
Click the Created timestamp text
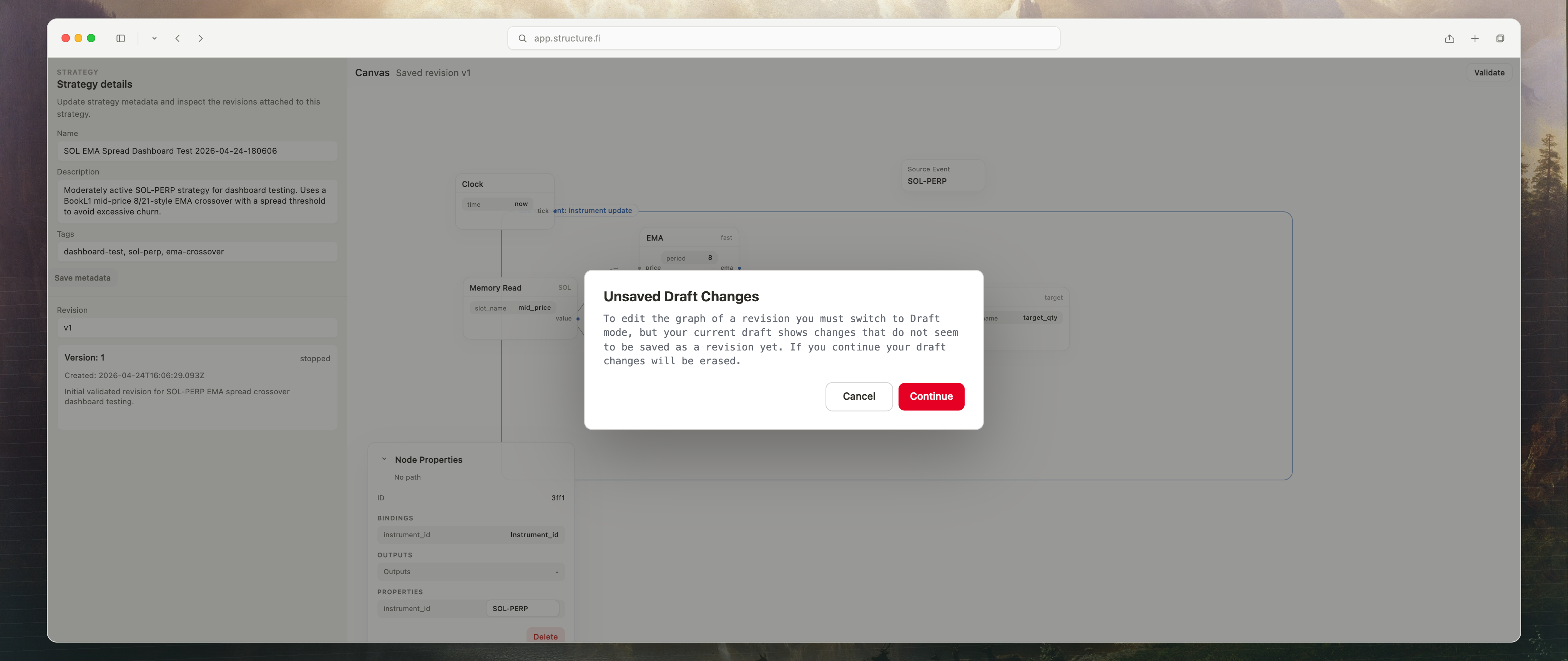[x=135, y=375]
